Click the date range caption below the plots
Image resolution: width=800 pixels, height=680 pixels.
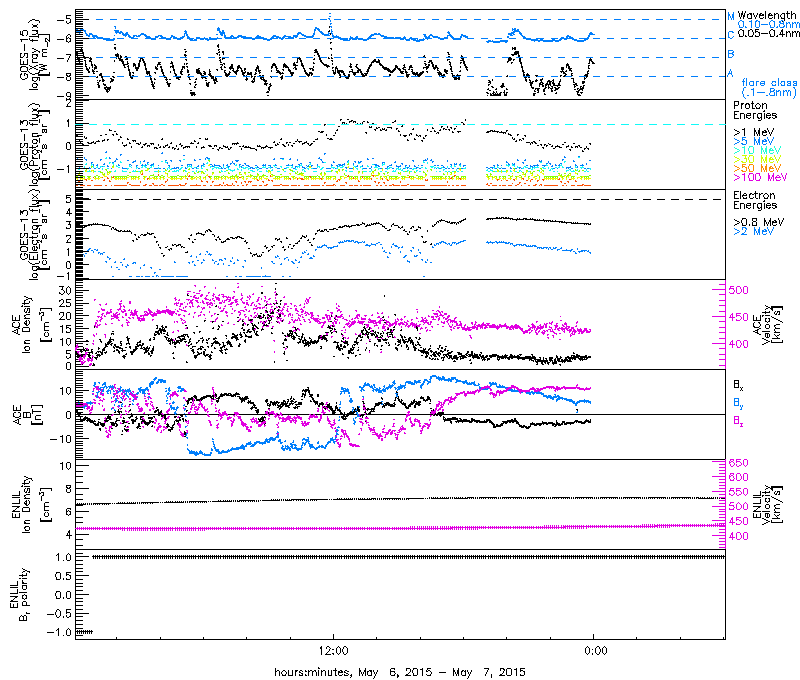point(399,672)
